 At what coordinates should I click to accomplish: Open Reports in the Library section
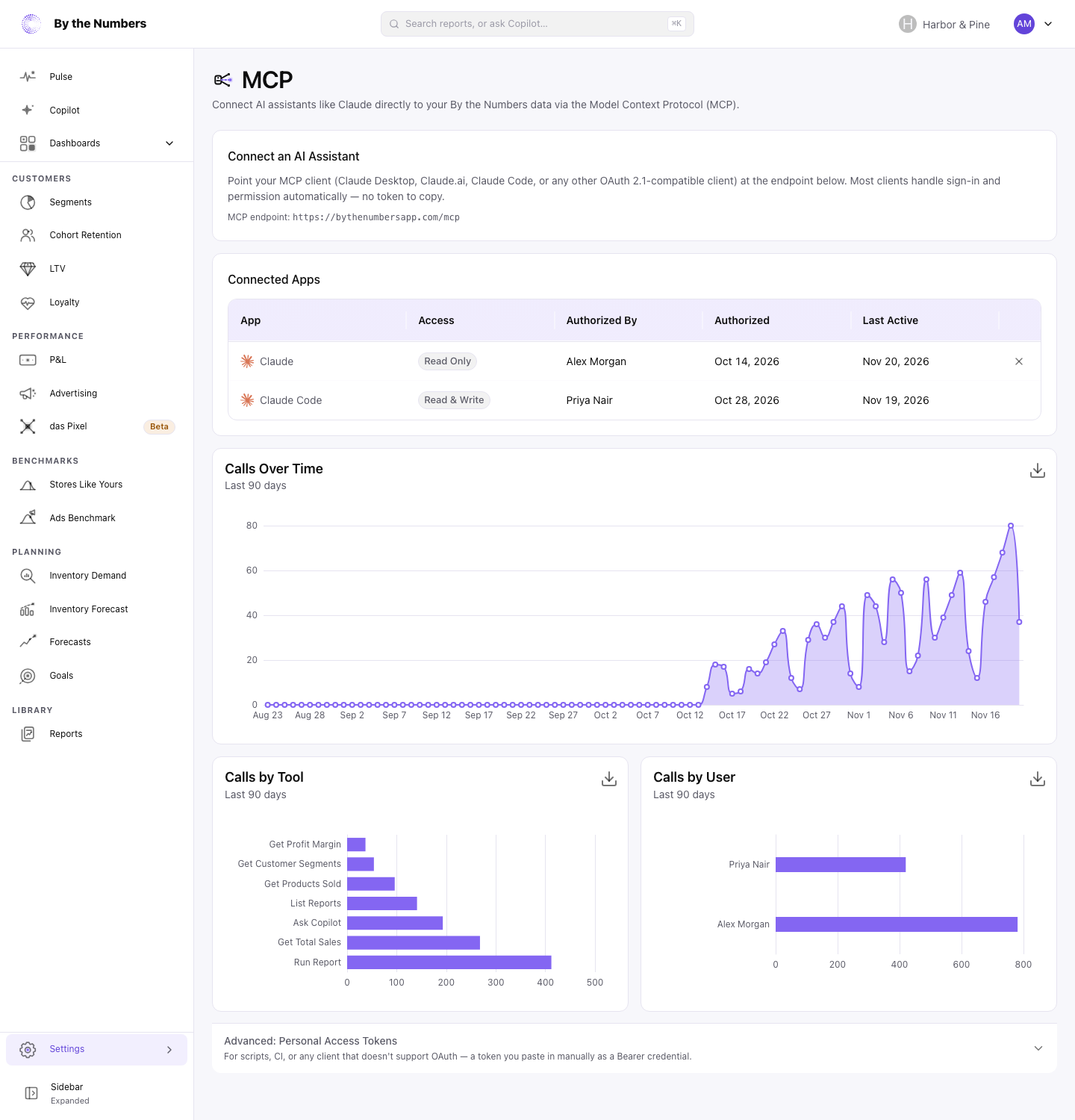click(97, 734)
